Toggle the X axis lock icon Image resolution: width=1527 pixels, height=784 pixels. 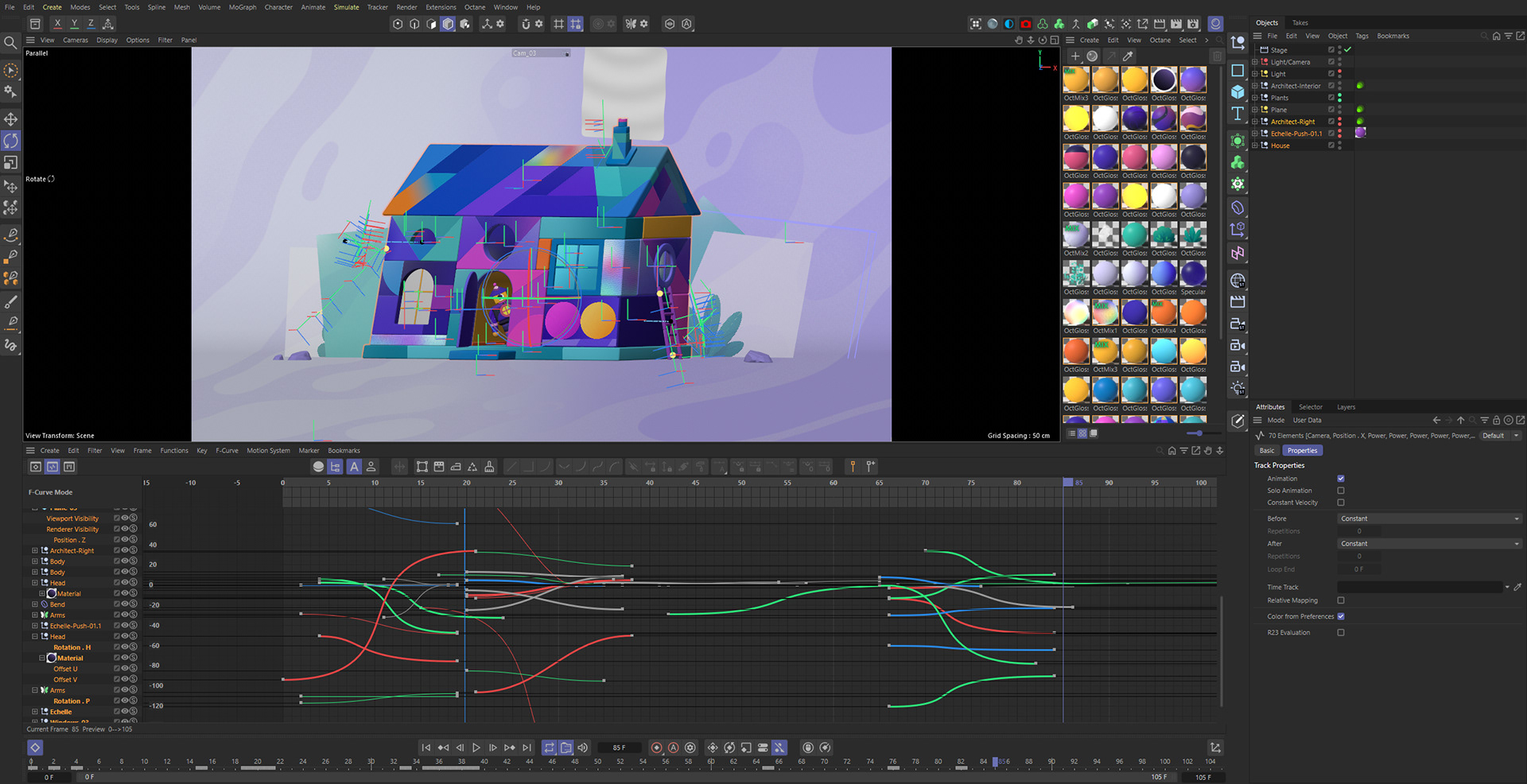click(x=57, y=24)
